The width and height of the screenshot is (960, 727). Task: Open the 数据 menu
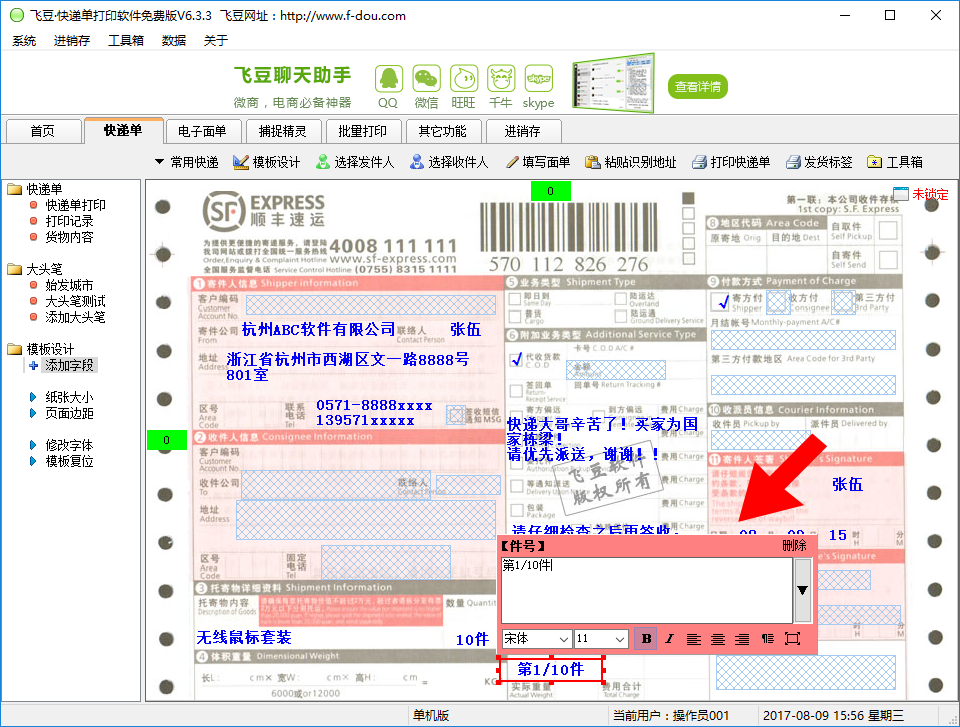click(x=174, y=40)
